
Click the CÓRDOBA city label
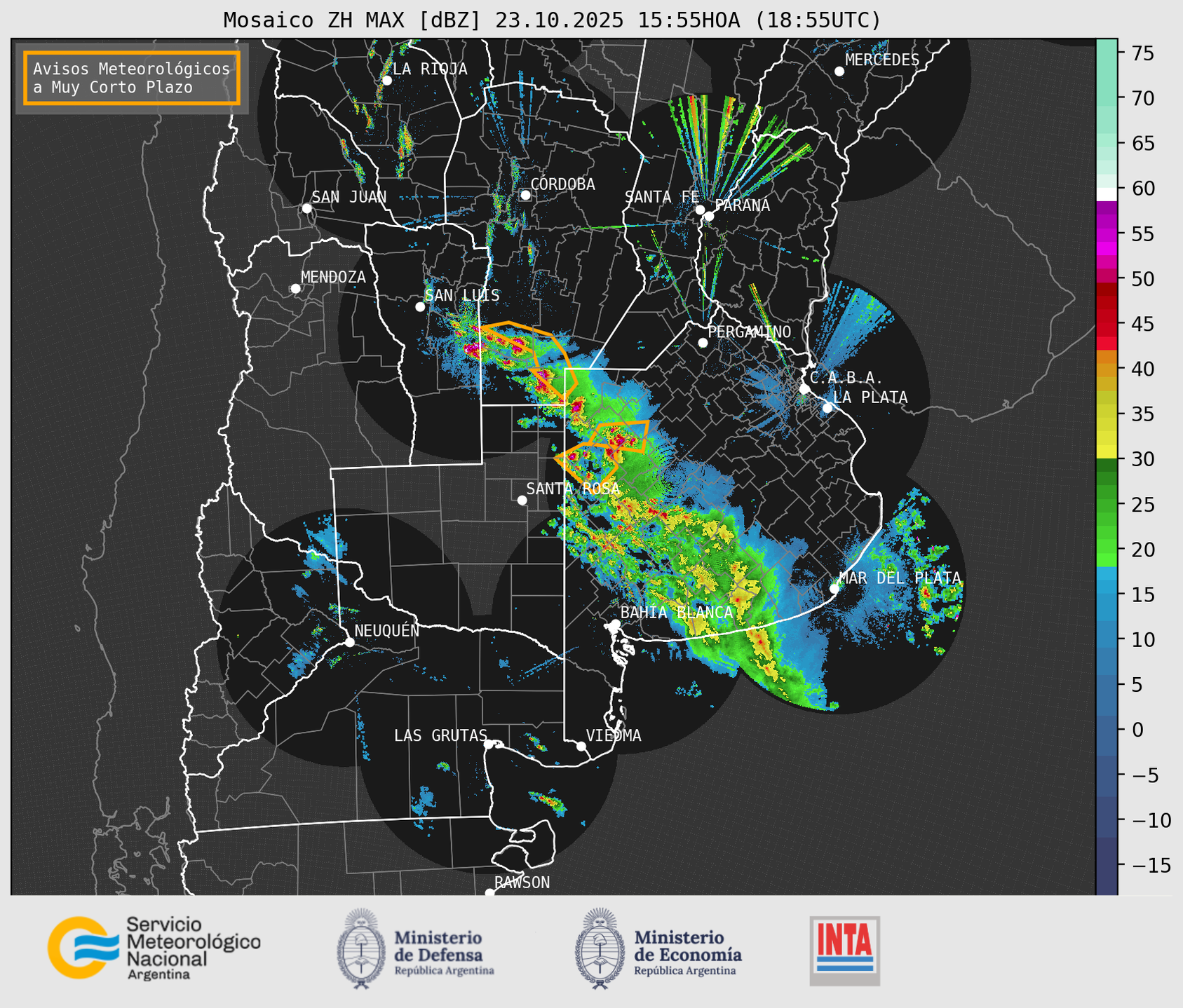562,184
